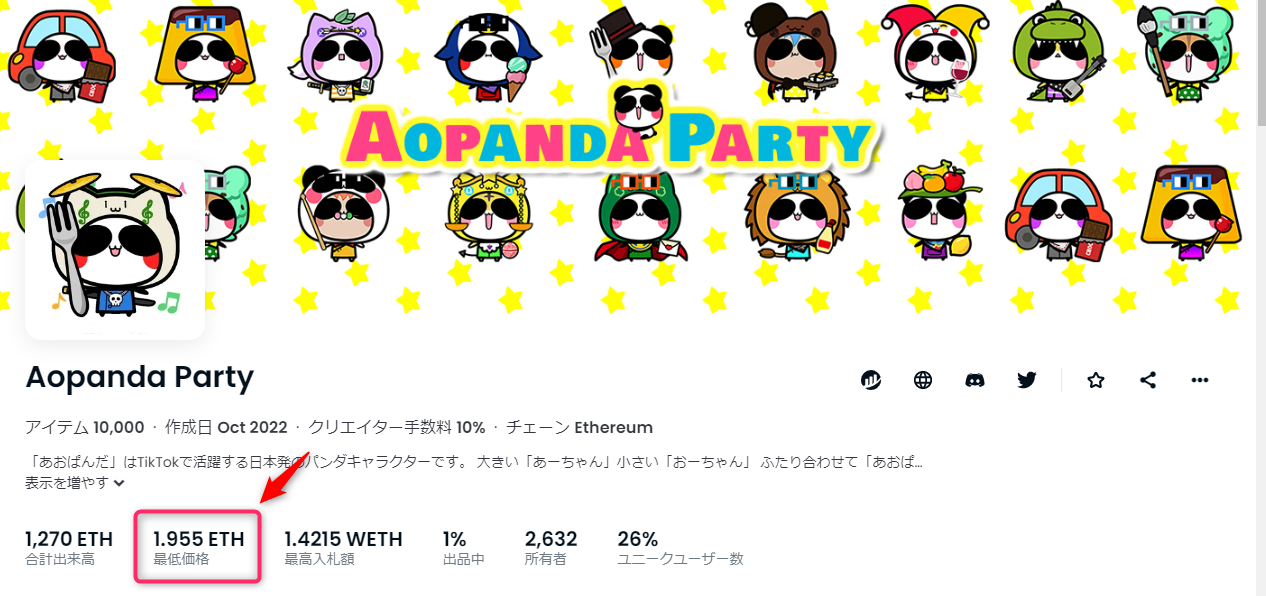Screen dimensions: 1266x596
Task: Share the collection via share icon
Action: click(x=1148, y=380)
